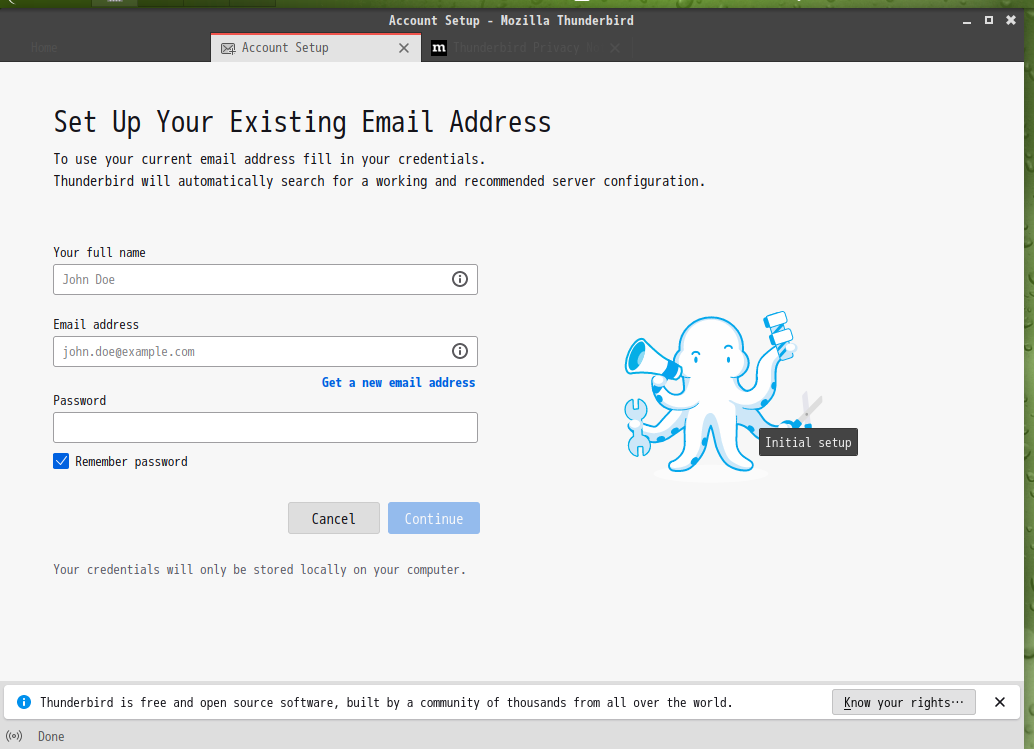Close the Account Setup tab
Image resolution: width=1034 pixels, height=749 pixels.
(x=404, y=48)
